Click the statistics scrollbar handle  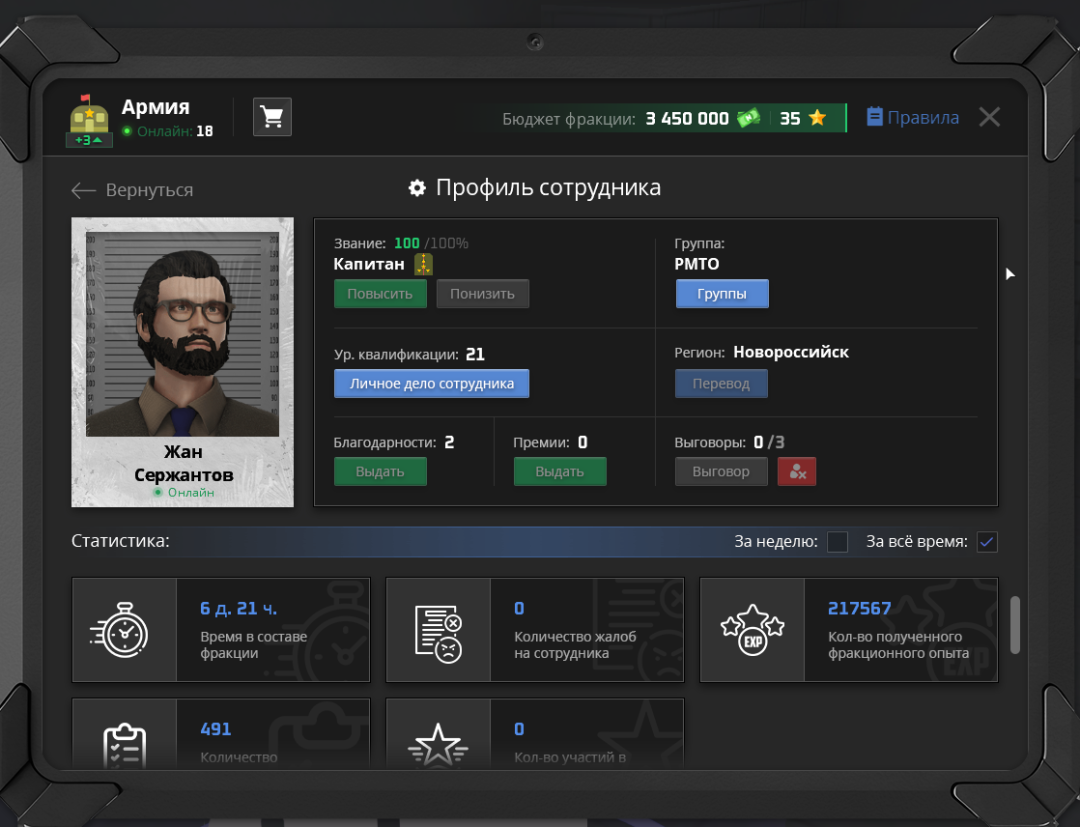pos(1015,625)
